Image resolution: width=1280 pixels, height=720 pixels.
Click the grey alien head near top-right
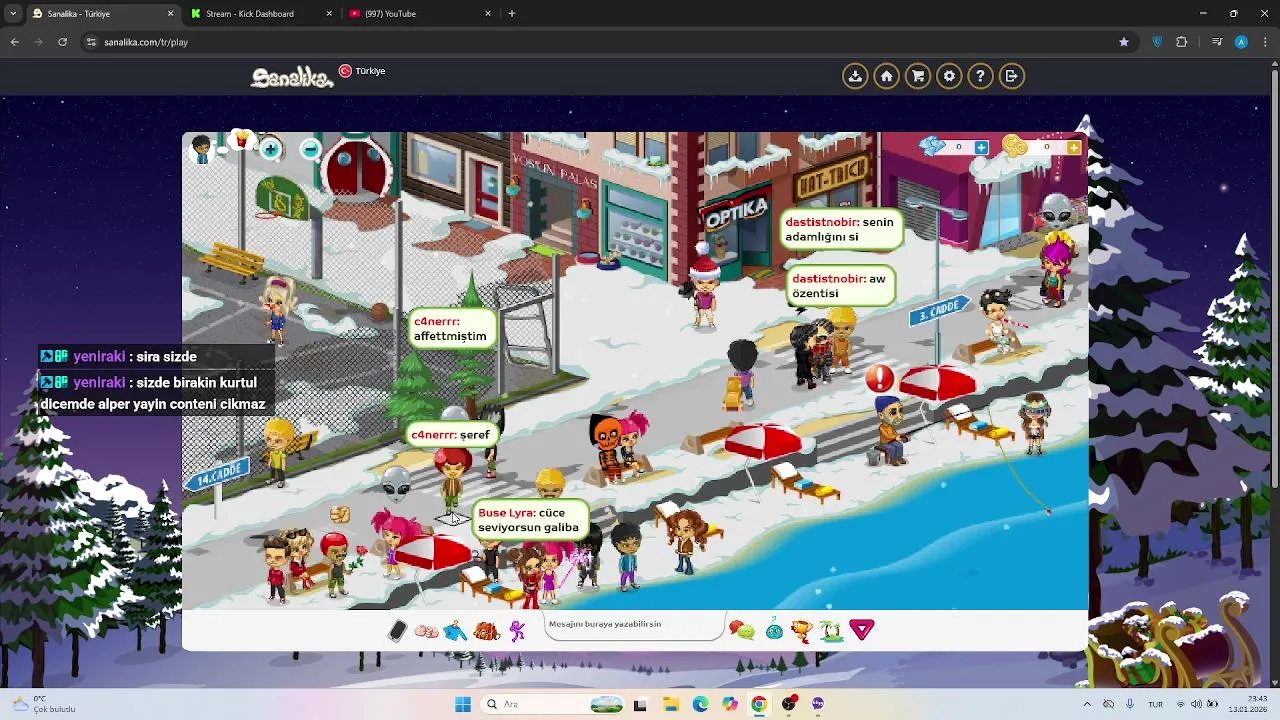(1057, 210)
